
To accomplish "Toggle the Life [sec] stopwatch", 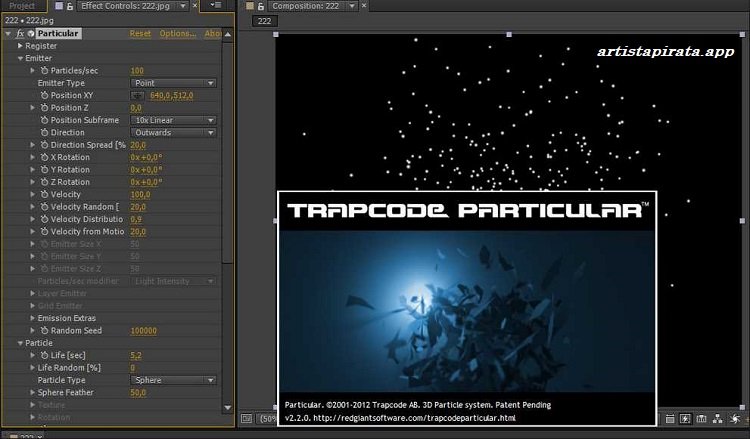I will click(44, 355).
